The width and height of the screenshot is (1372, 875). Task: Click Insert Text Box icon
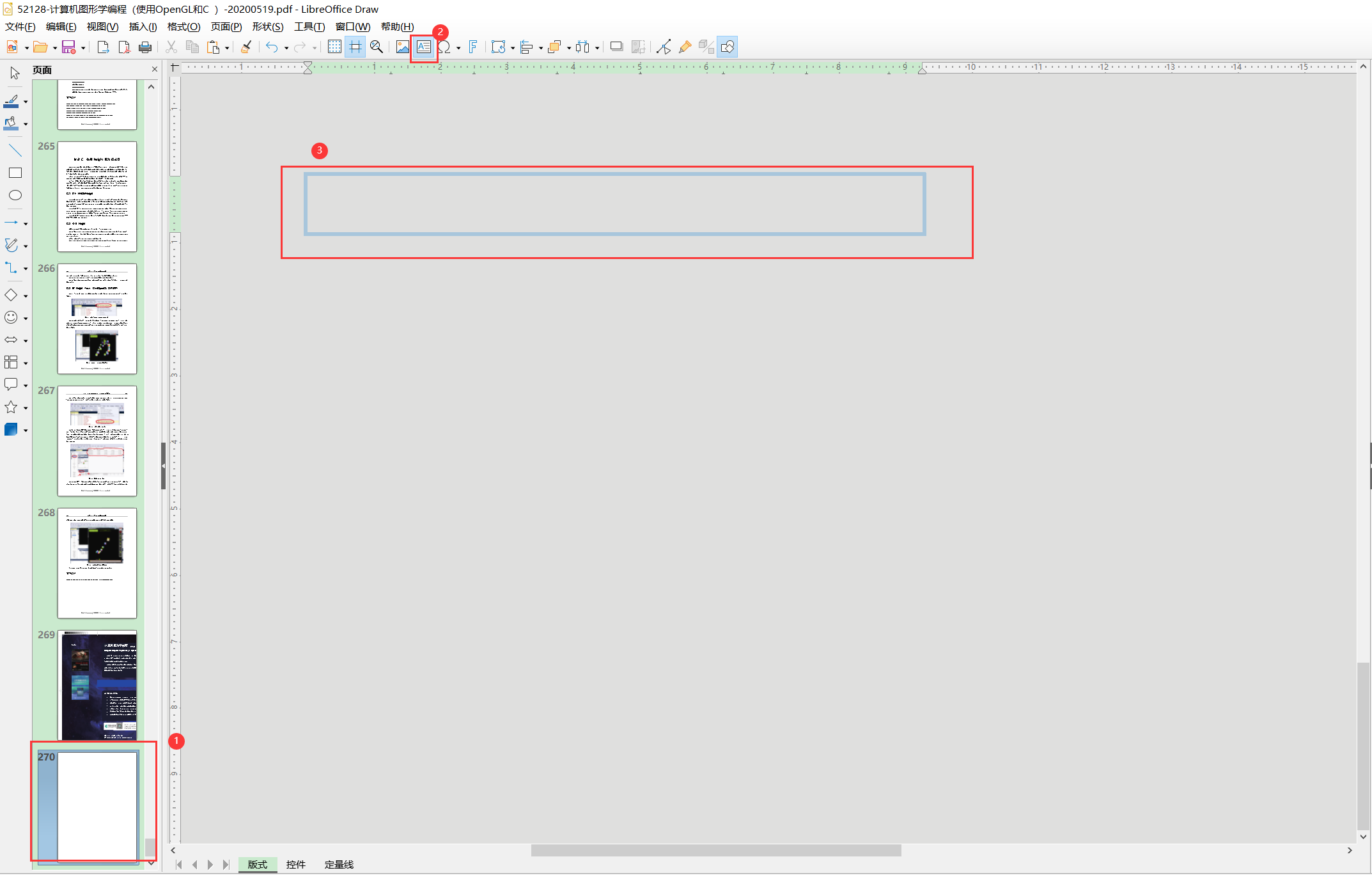point(424,47)
